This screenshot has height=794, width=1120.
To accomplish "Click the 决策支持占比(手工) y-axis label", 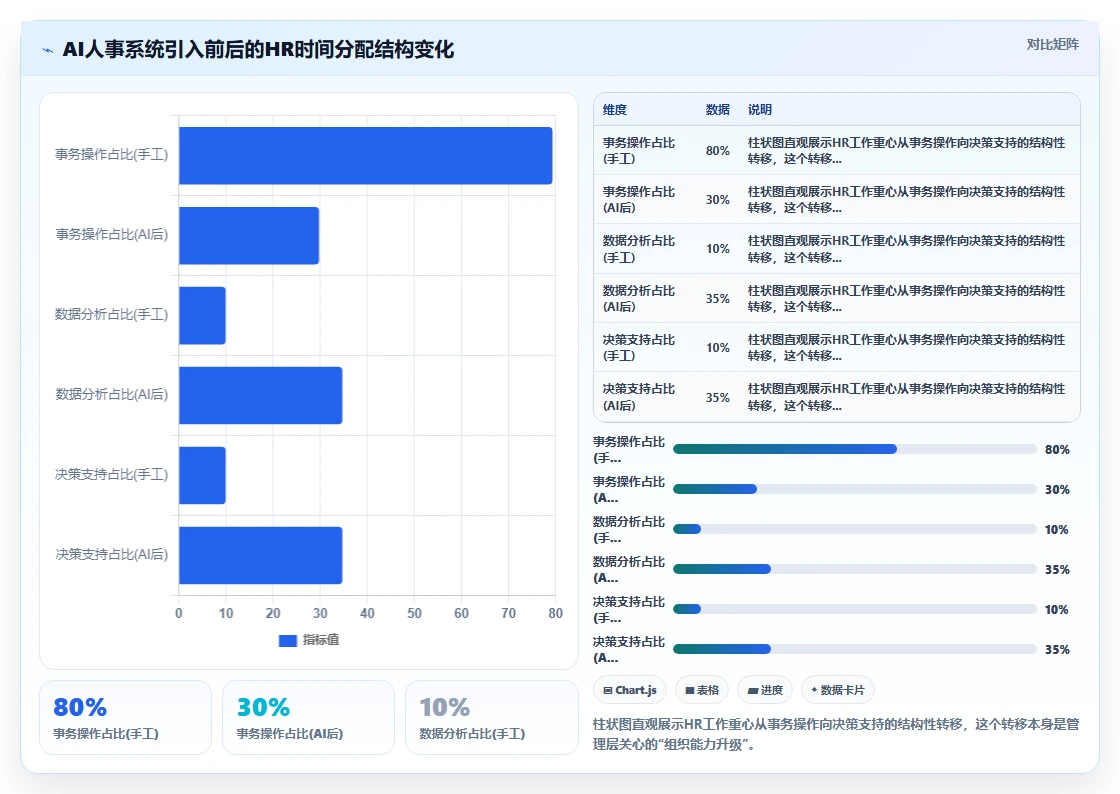I will coord(111,474).
